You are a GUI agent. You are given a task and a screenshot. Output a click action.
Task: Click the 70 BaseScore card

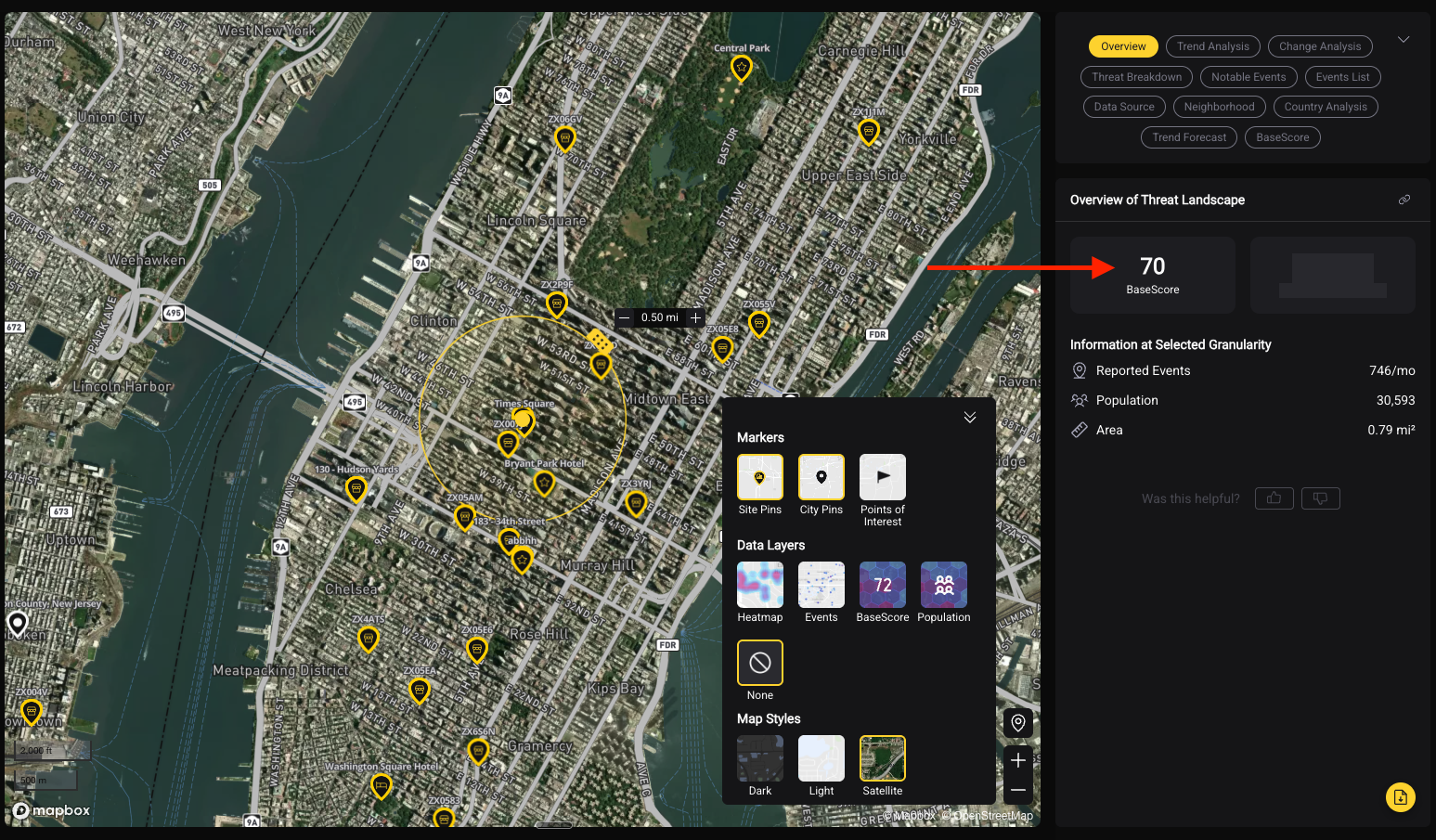[x=1153, y=275]
